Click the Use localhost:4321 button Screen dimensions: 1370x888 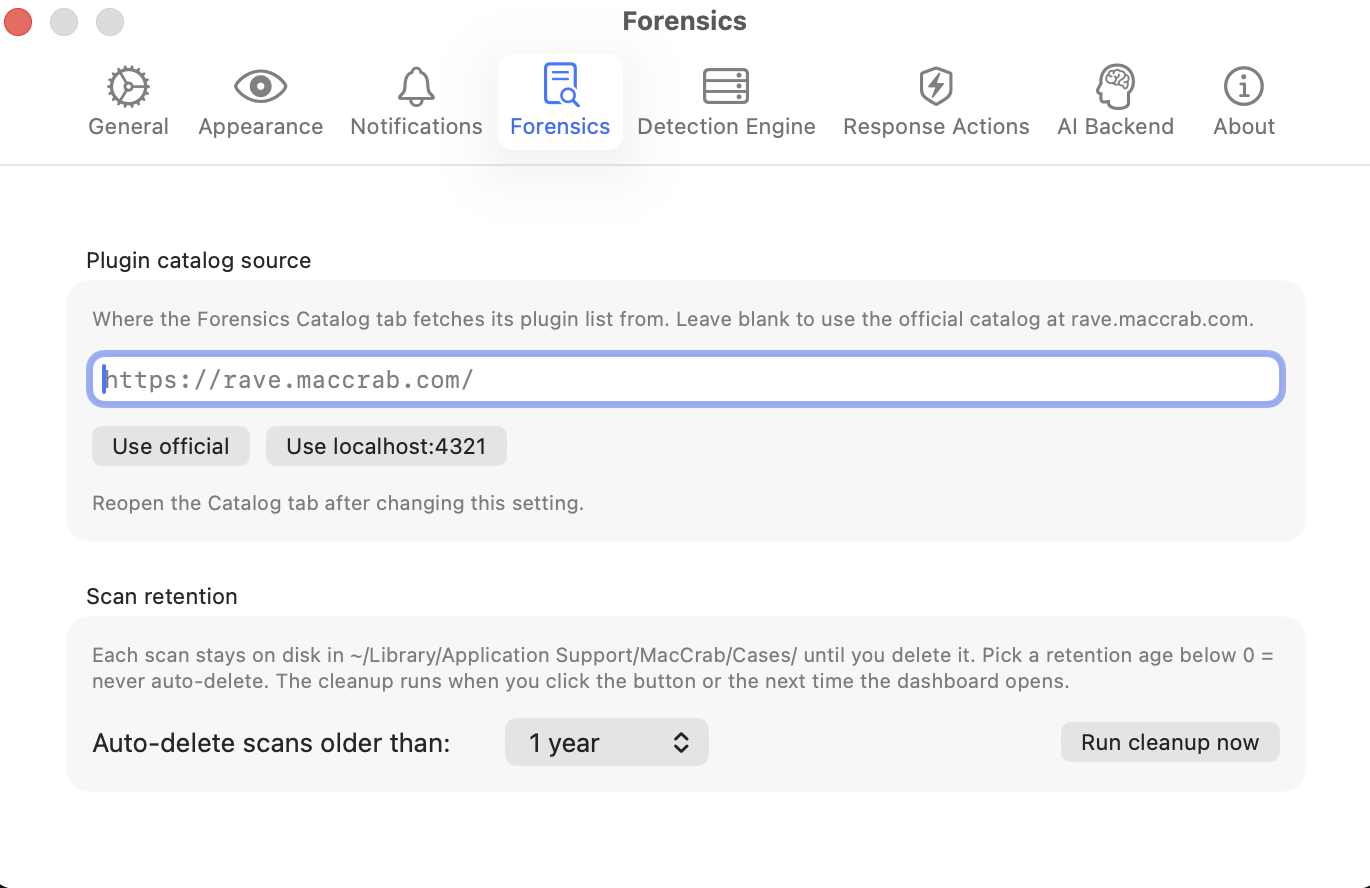pos(386,446)
